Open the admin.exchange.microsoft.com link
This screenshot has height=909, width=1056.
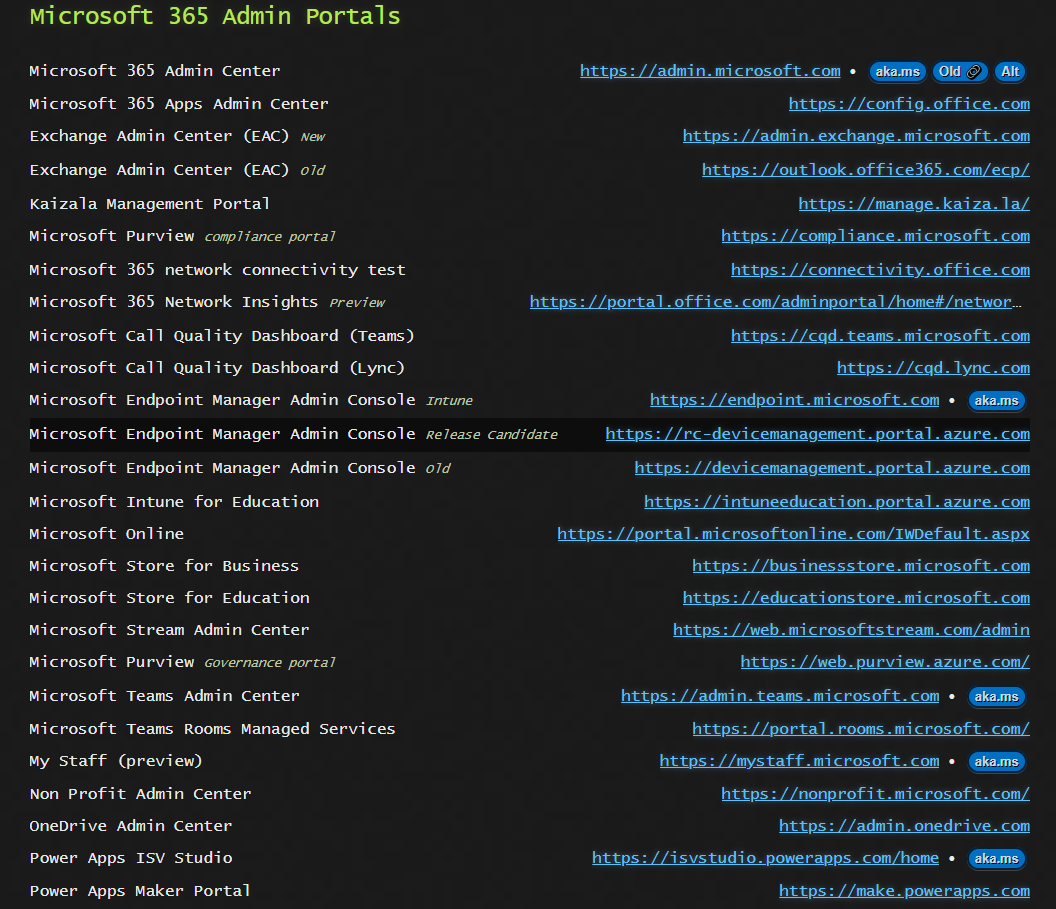856,136
